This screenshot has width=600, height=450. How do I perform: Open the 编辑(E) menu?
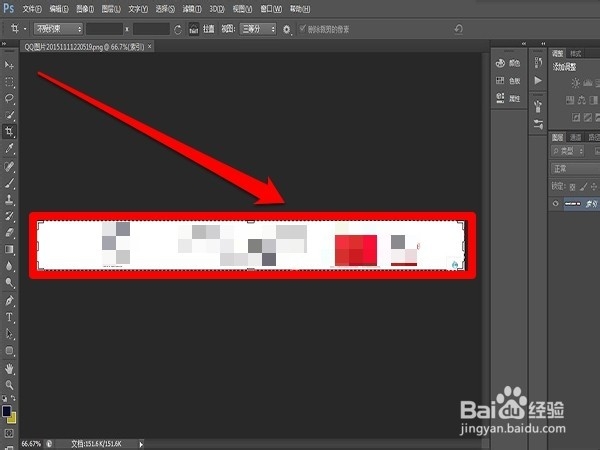point(59,9)
